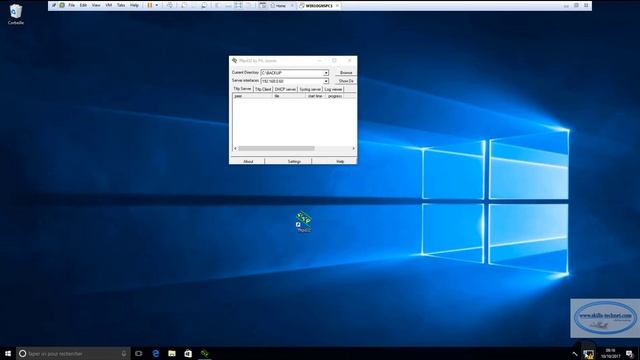Click the Browse button in Tftpd32
The width and height of the screenshot is (640, 360).
[346, 73]
